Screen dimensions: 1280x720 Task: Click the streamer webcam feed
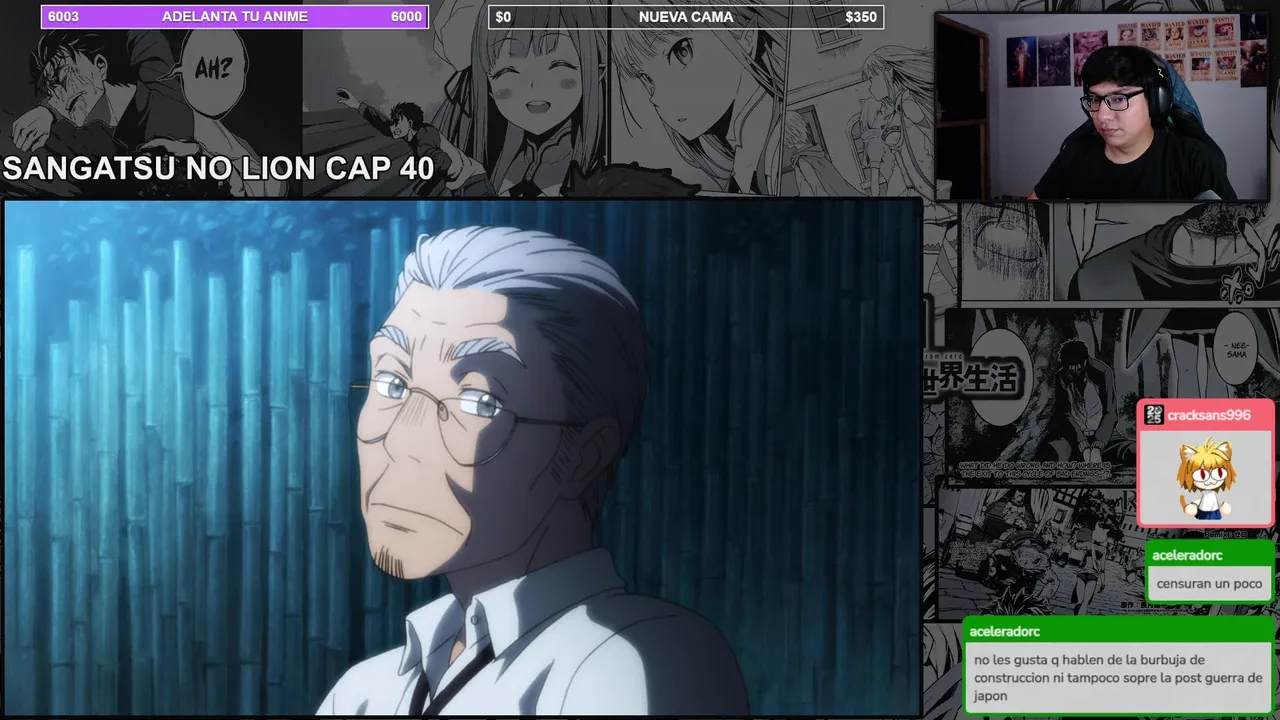(x=1103, y=106)
